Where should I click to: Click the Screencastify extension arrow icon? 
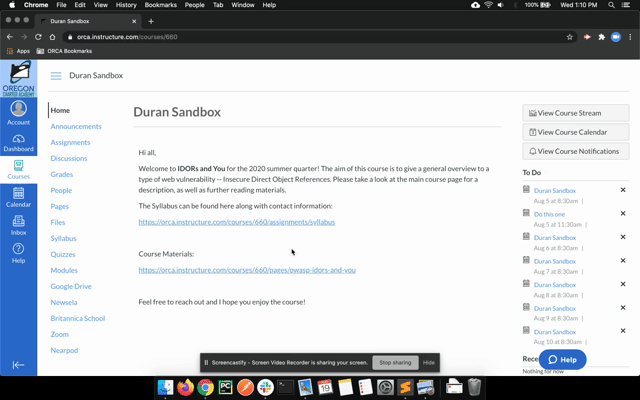[x=587, y=37]
